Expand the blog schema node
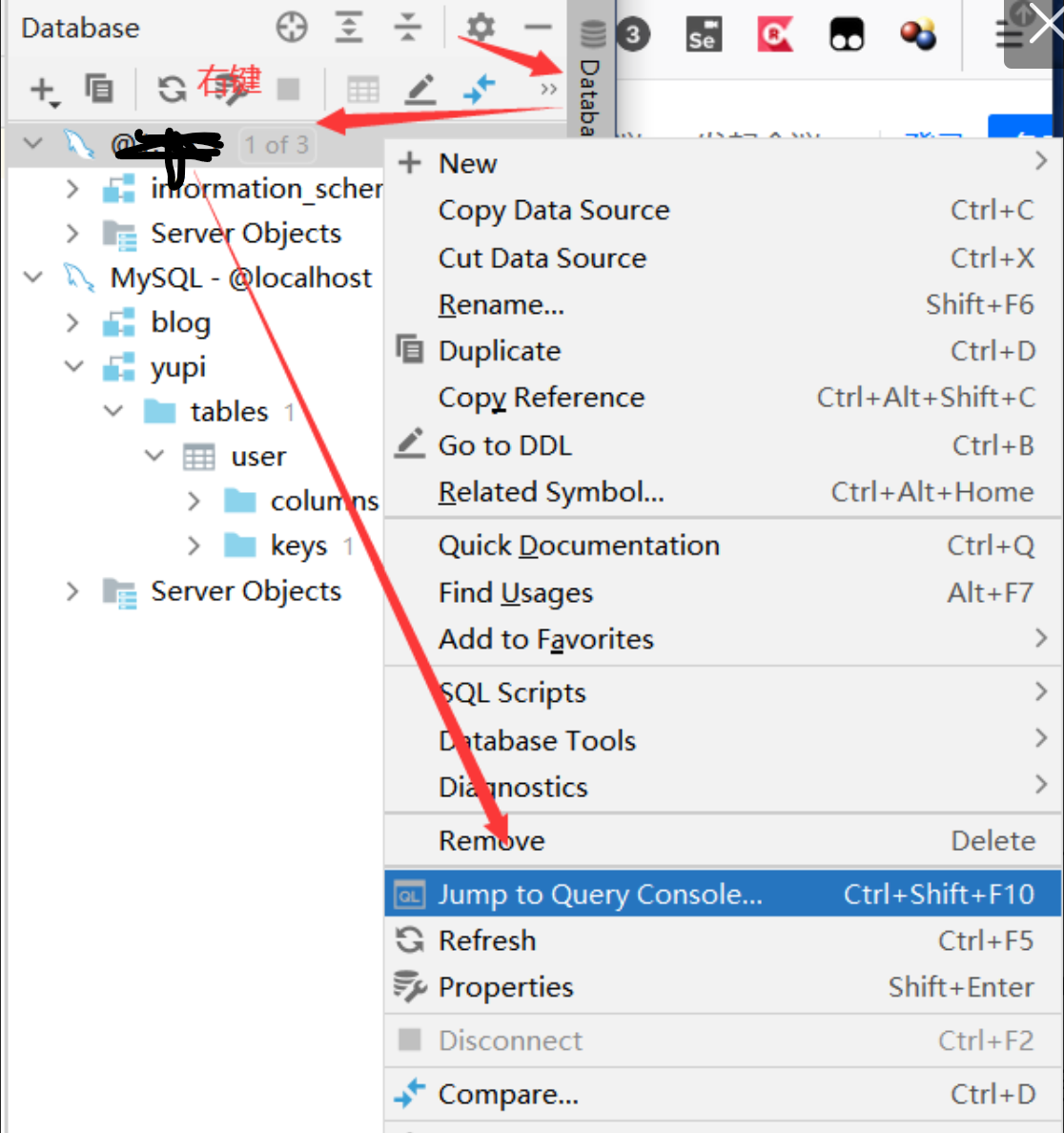The image size is (1064, 1133). click(x=72, y=322)
